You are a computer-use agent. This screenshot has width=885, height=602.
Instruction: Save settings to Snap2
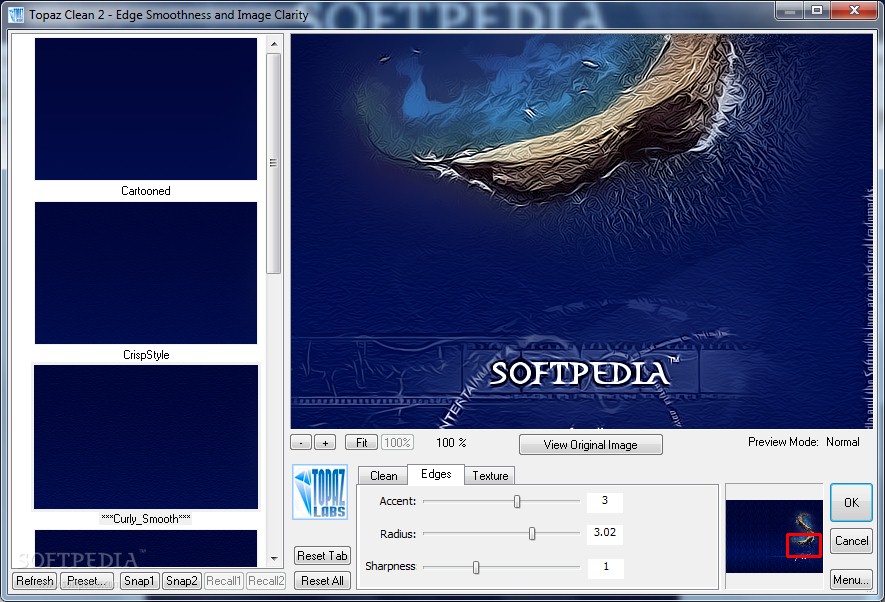pyautogui.click(x=182, y=581)
